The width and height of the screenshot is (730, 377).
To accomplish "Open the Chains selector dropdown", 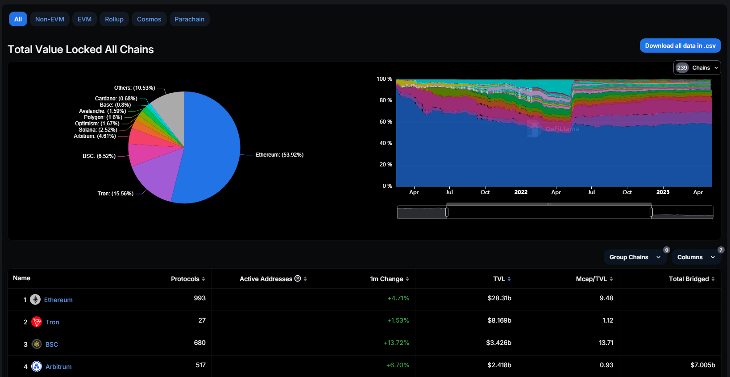I will click(697, 68).
